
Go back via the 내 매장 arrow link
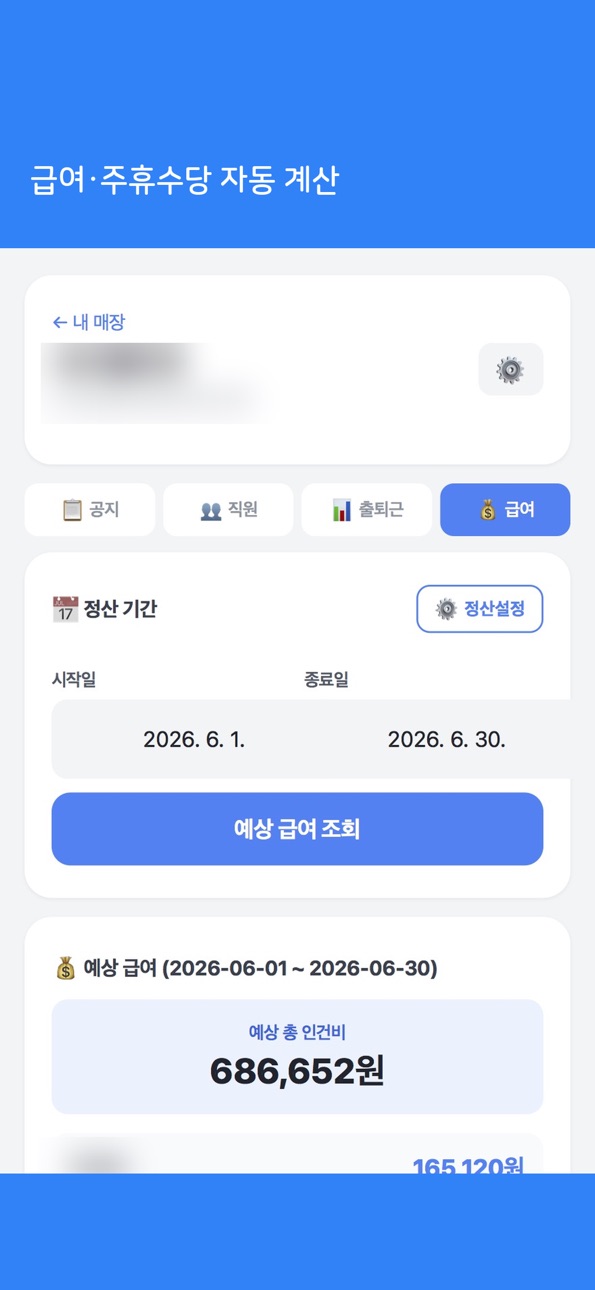click(x=88, y=322)
